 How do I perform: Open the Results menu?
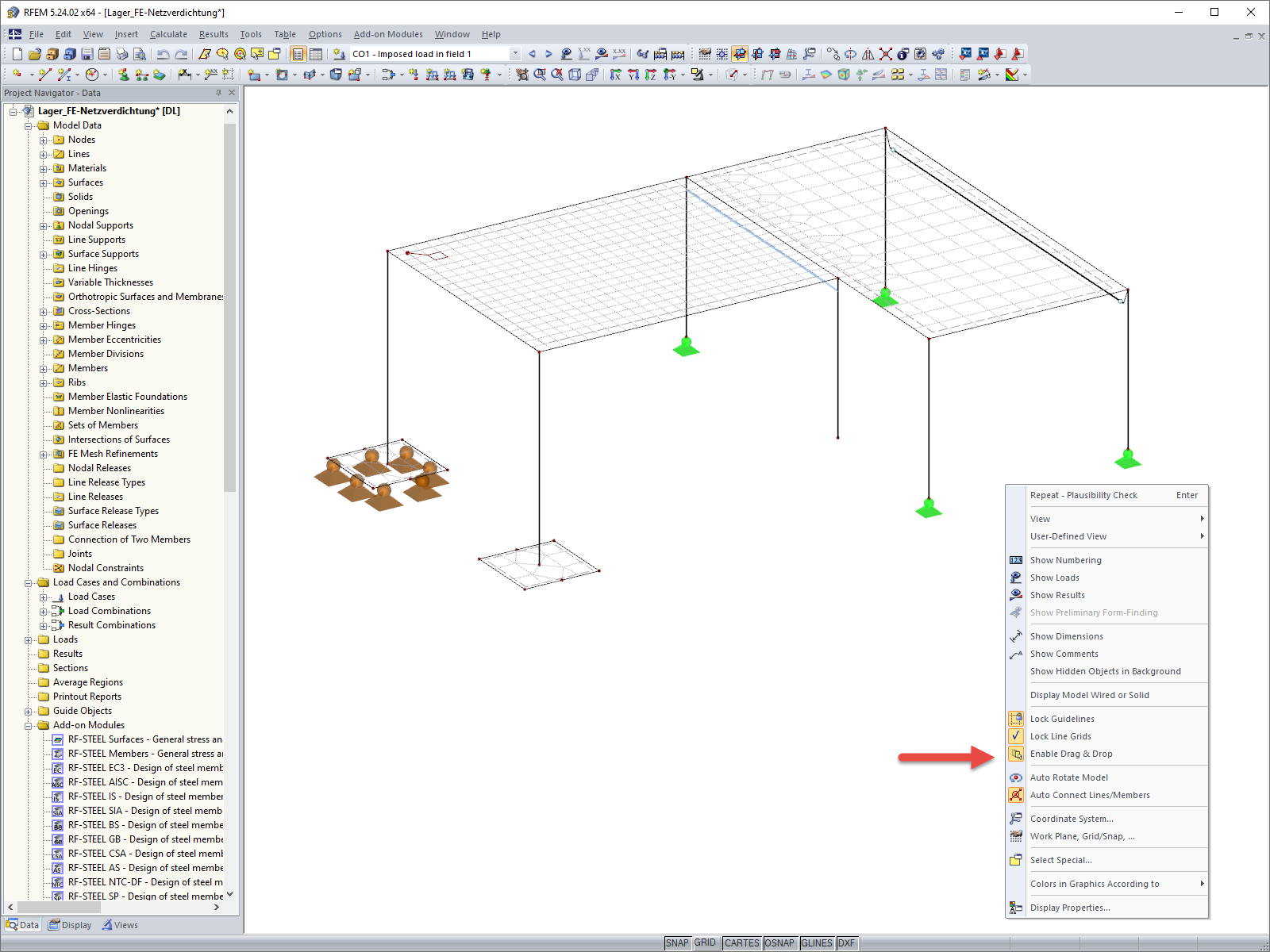coord(214,34)
